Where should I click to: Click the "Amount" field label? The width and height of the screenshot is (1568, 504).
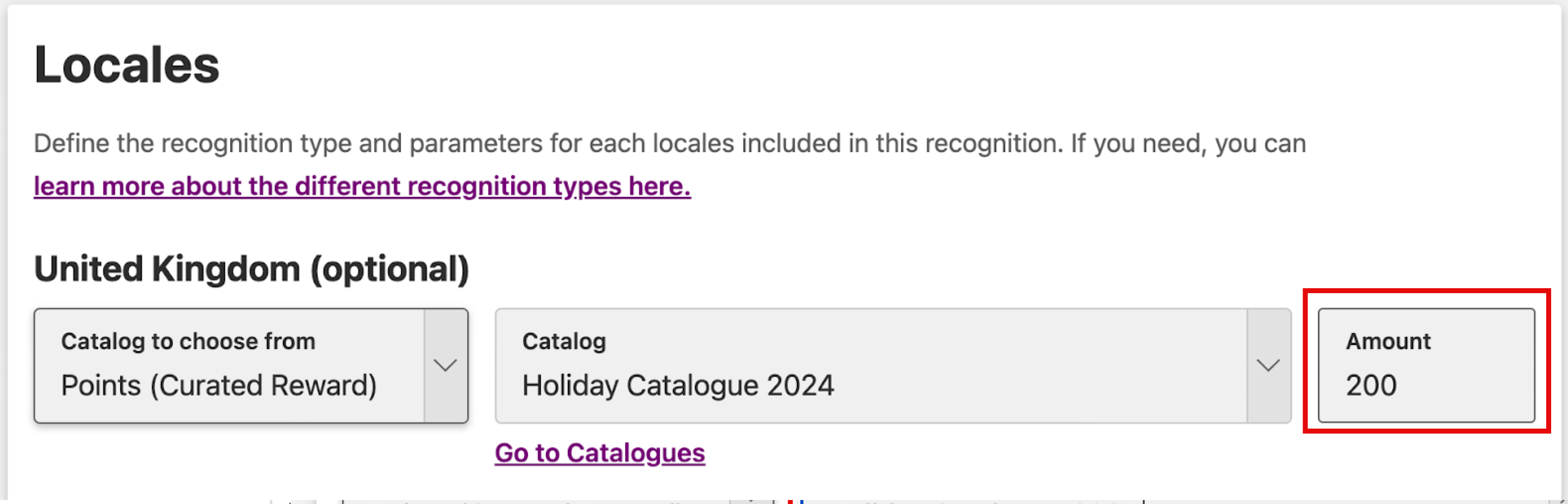pyautogui.click(x=1388, y=341)
